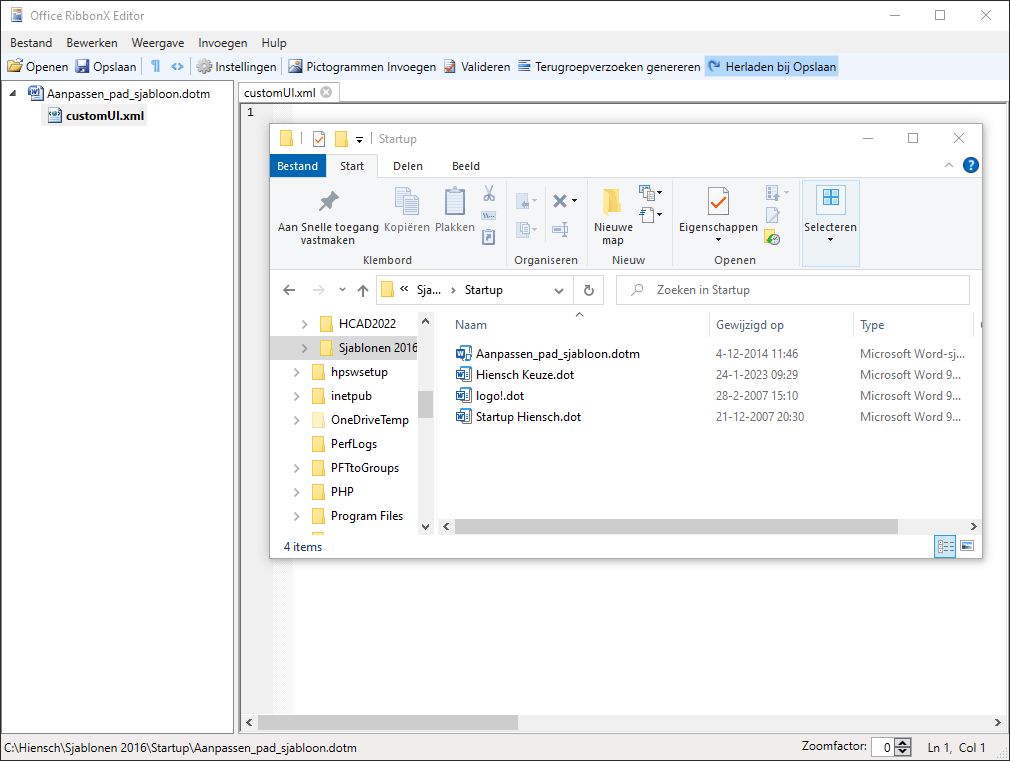Click Aan Snelle toegang vastmaken pin

[328, 217]
